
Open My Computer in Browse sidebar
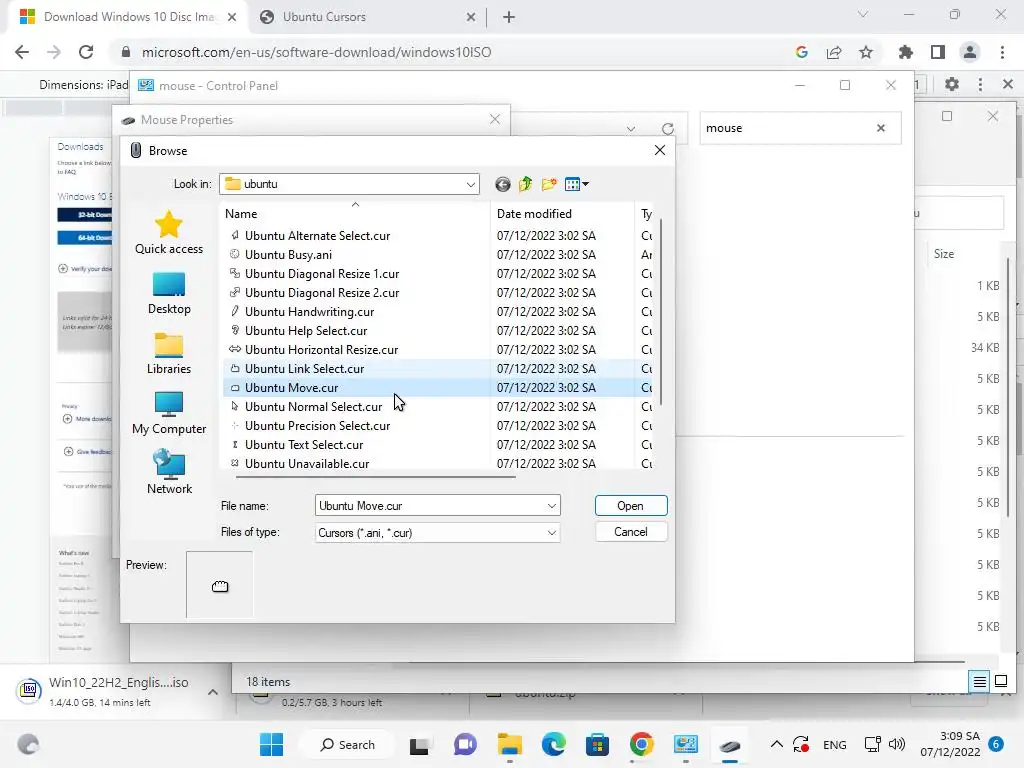click(x=168, y=414)
